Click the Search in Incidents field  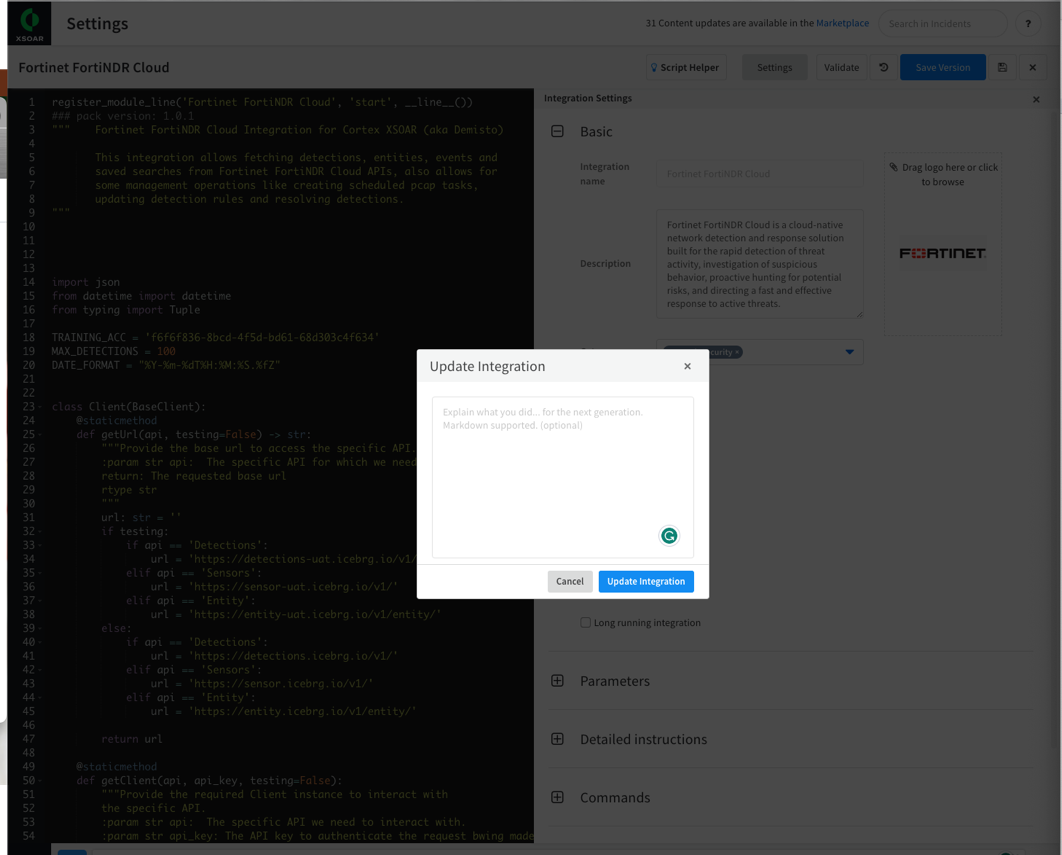point(941,23)
